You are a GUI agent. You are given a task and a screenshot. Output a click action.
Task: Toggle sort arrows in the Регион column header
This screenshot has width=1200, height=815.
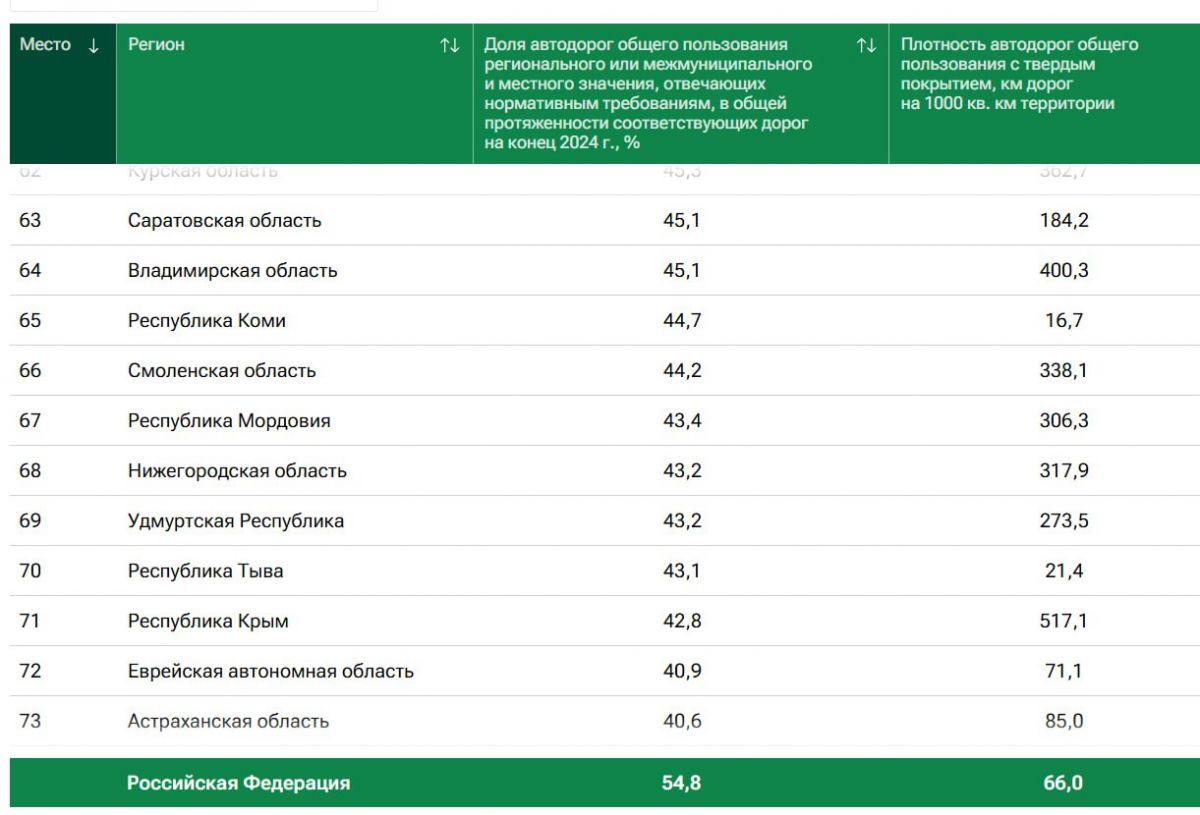click(450, 45)
